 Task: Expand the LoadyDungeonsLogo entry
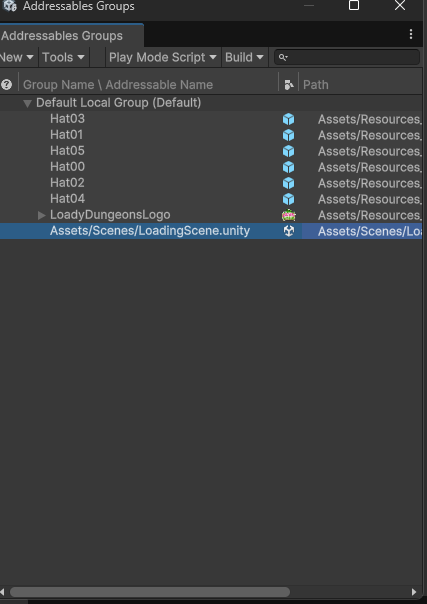[x=42, y=215]
